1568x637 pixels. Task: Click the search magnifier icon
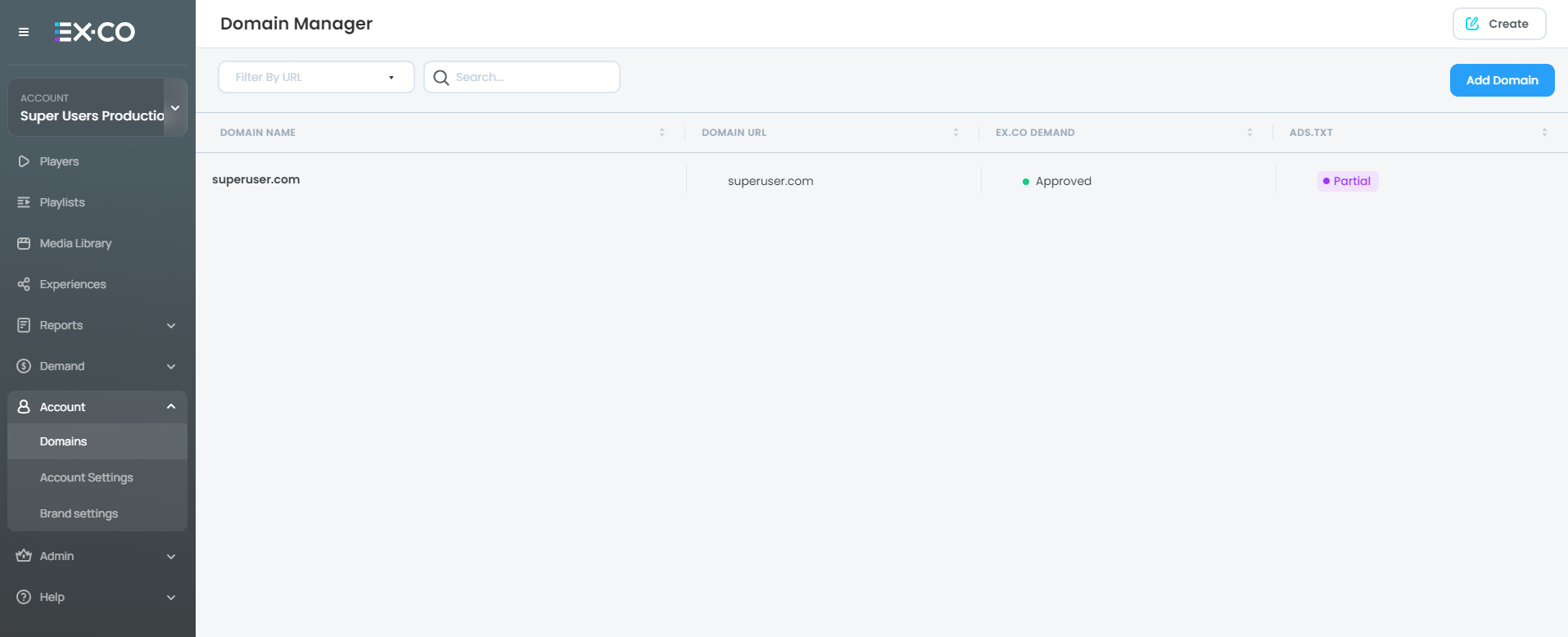[441, 78]
